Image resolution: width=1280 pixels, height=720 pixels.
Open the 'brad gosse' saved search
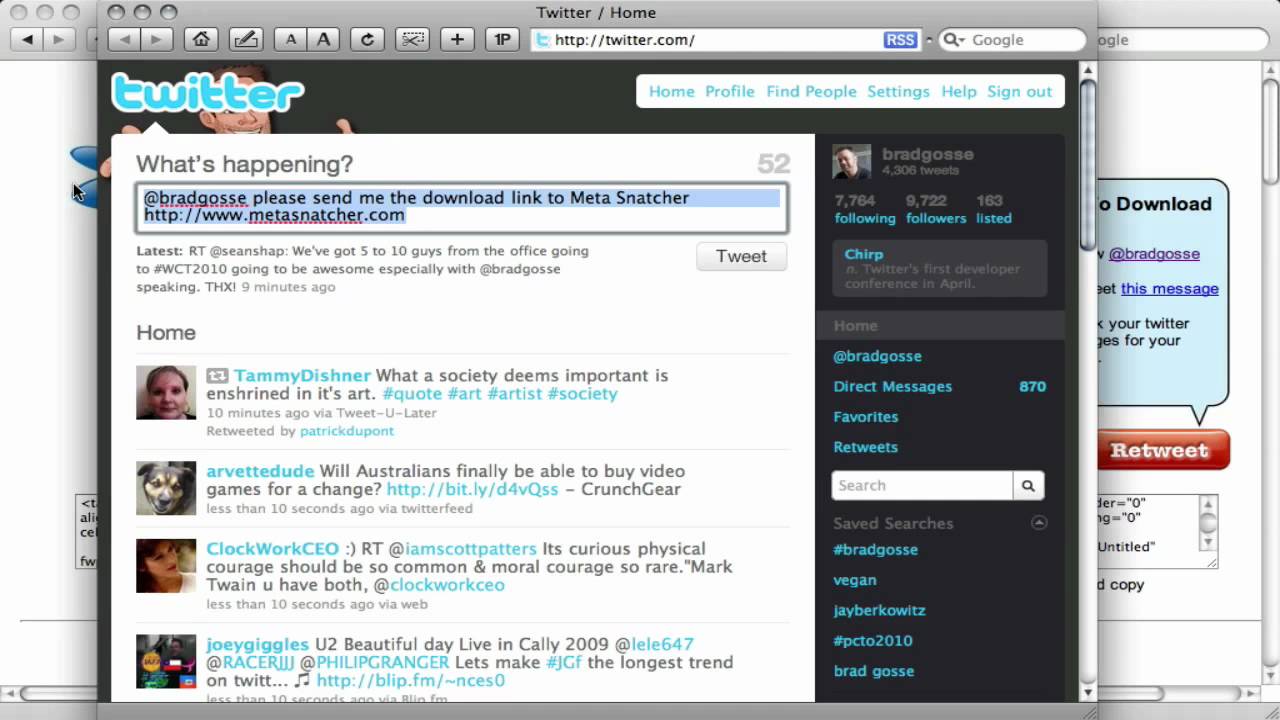[874, 671]
